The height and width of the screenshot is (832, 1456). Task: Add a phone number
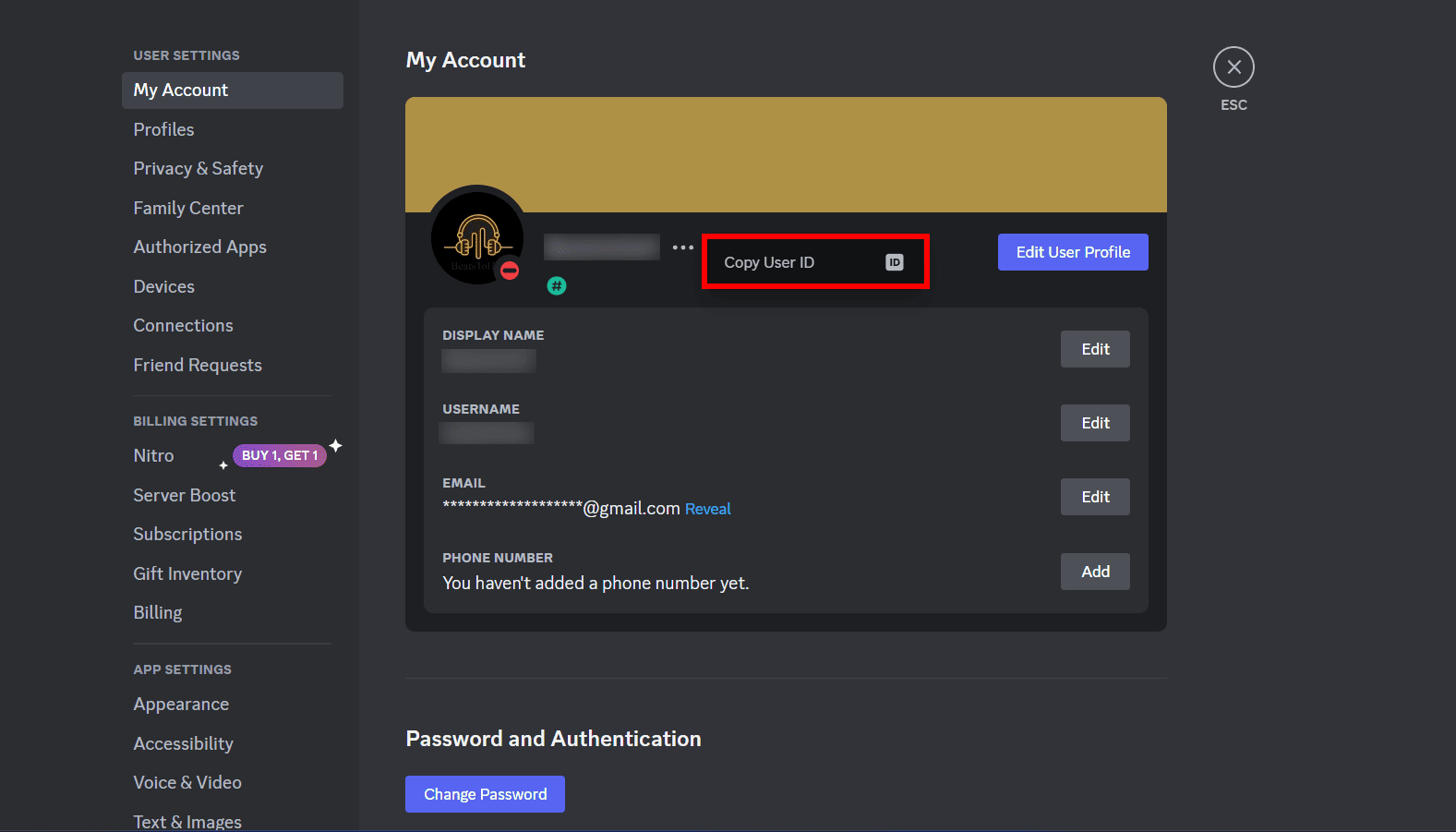tap(1095, 572)
